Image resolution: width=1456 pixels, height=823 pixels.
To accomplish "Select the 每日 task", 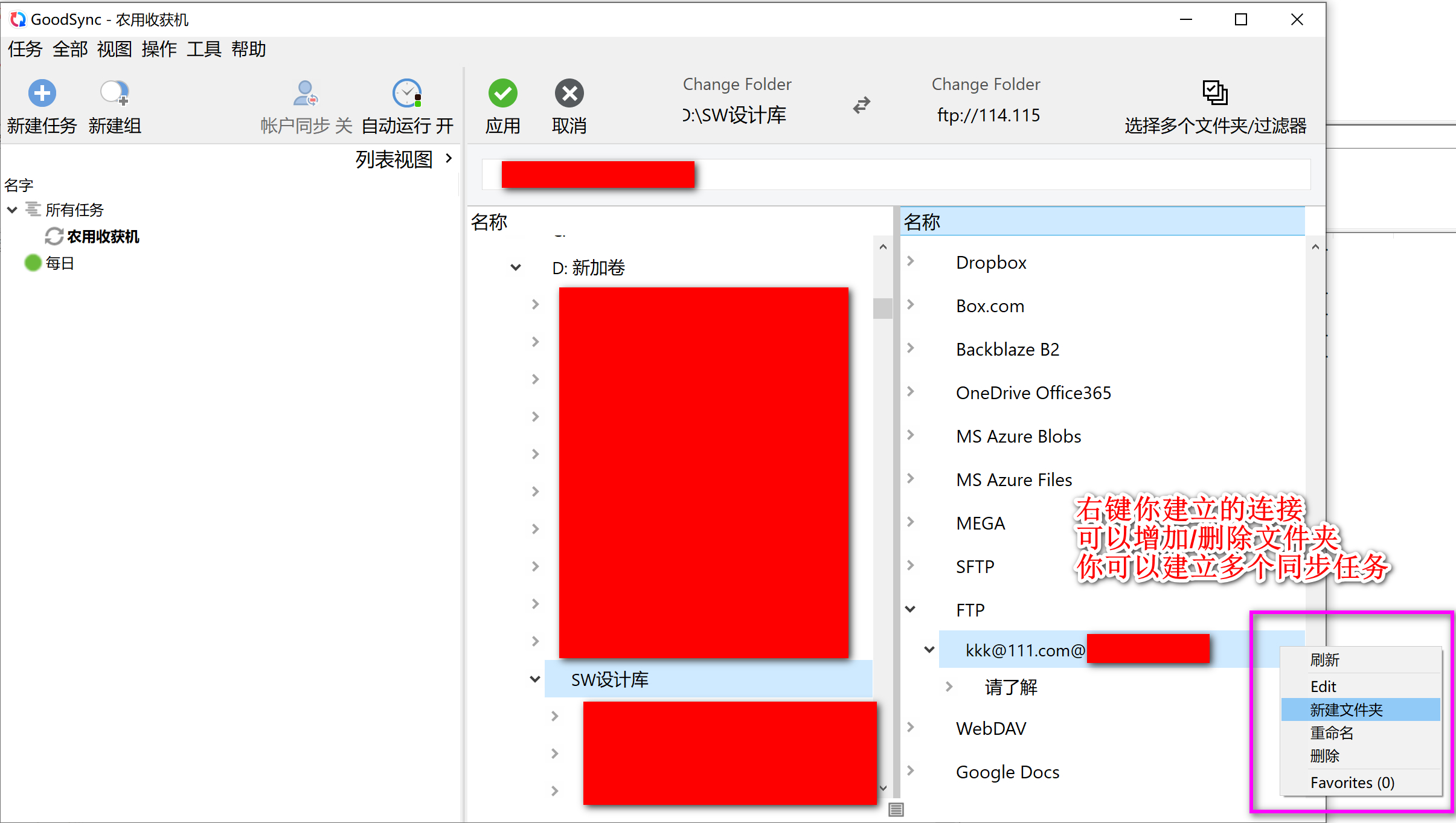I will 60,263.
